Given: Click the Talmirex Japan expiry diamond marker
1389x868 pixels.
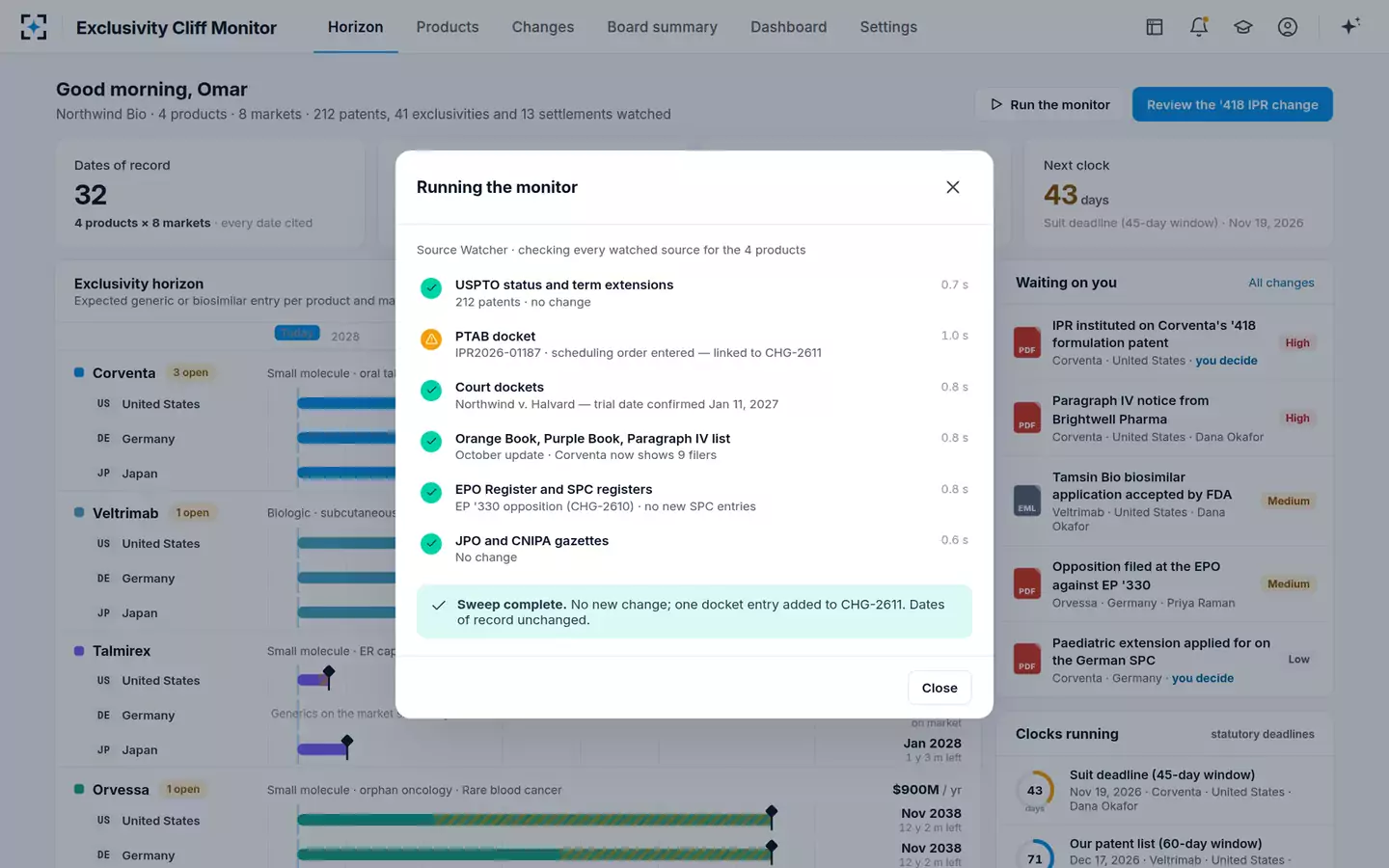Looking at the screenshot, I should point(347,742).
